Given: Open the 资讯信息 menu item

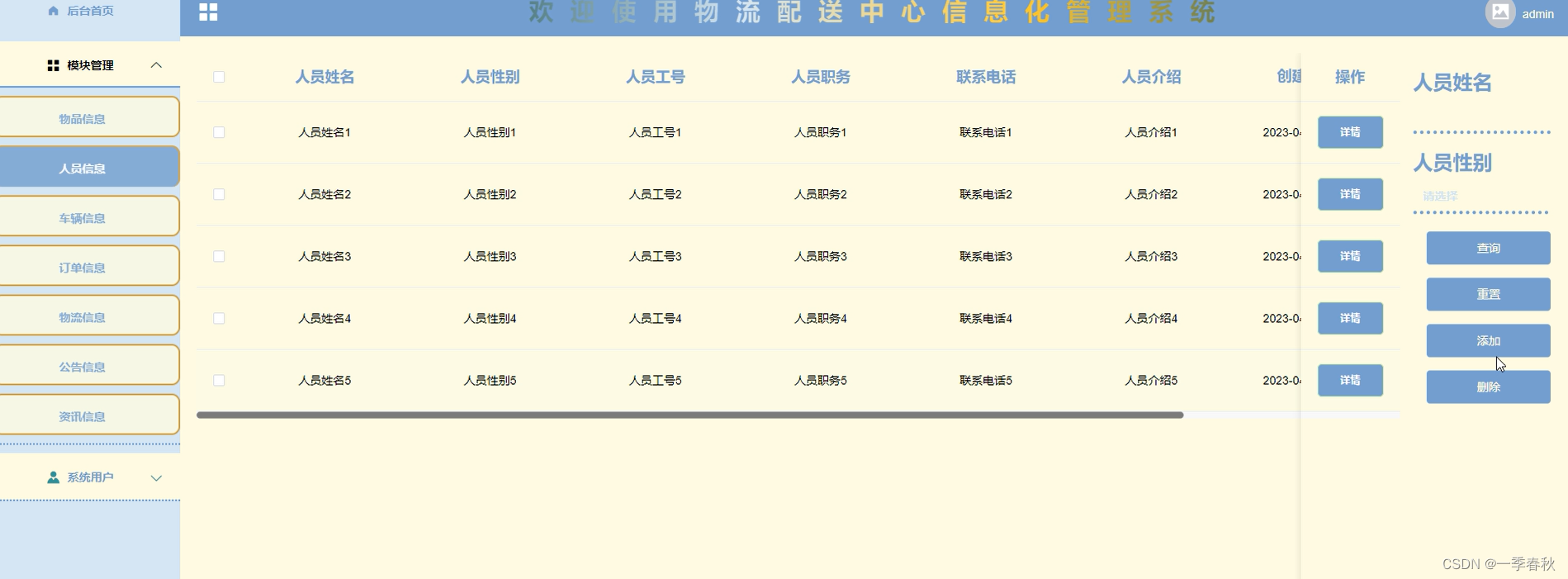Looking at the screenshot, I should click(x=89, y=415).
